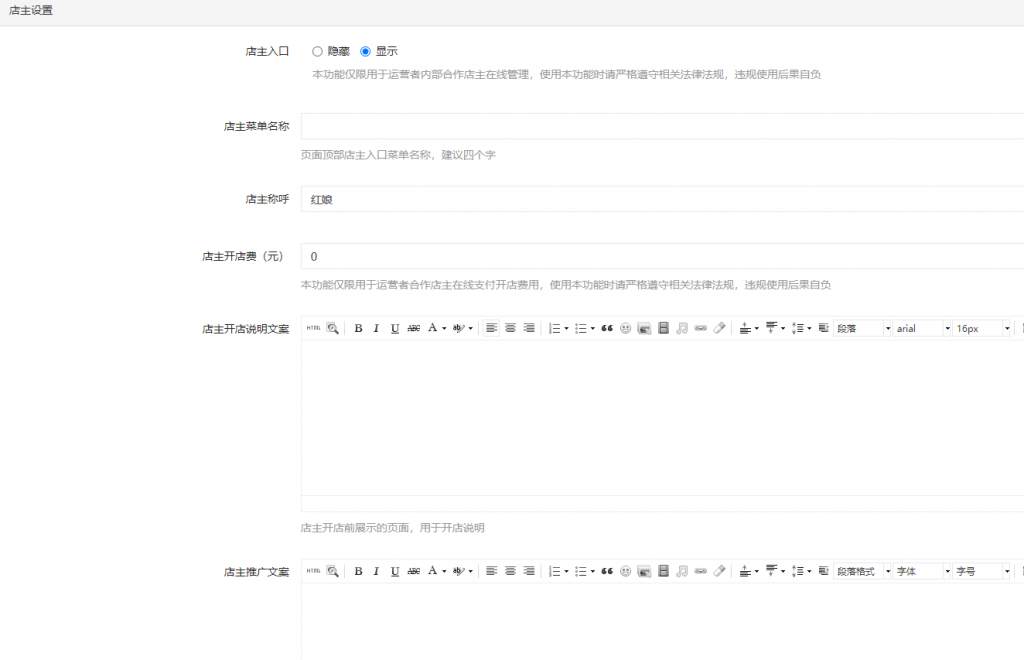Insert an image in the store description editor
Image resolution: width=1024 pixels, height=660 pixels.
tap(645, 328)
